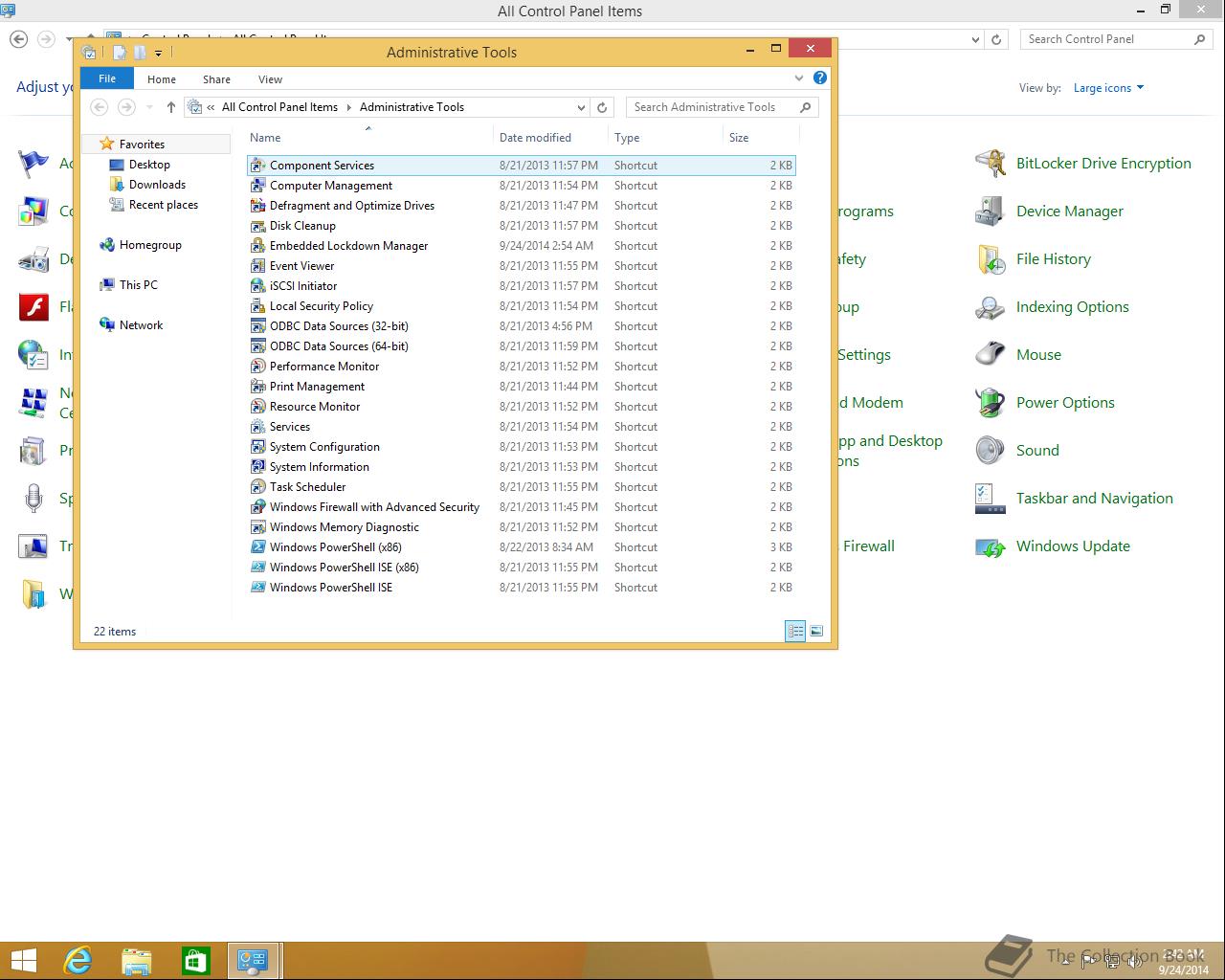
Task: Sort files by Name column
Action: [x=369, y=138]
